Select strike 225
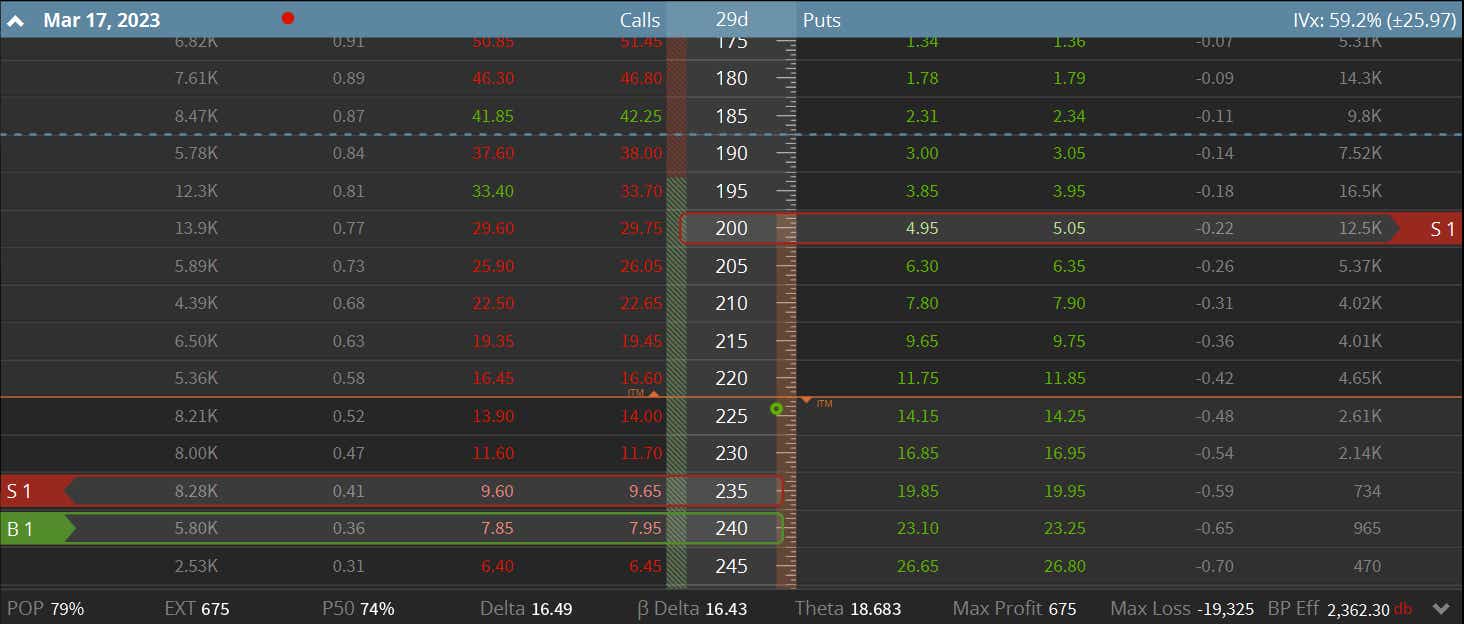 click(731, 416)
